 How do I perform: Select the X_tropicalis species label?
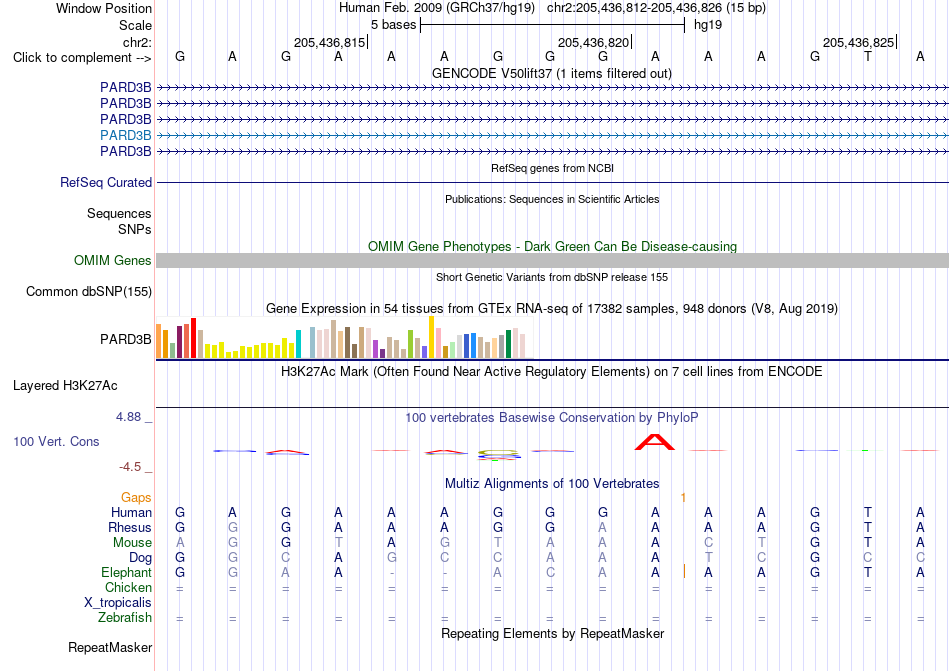tap(118, 603)
